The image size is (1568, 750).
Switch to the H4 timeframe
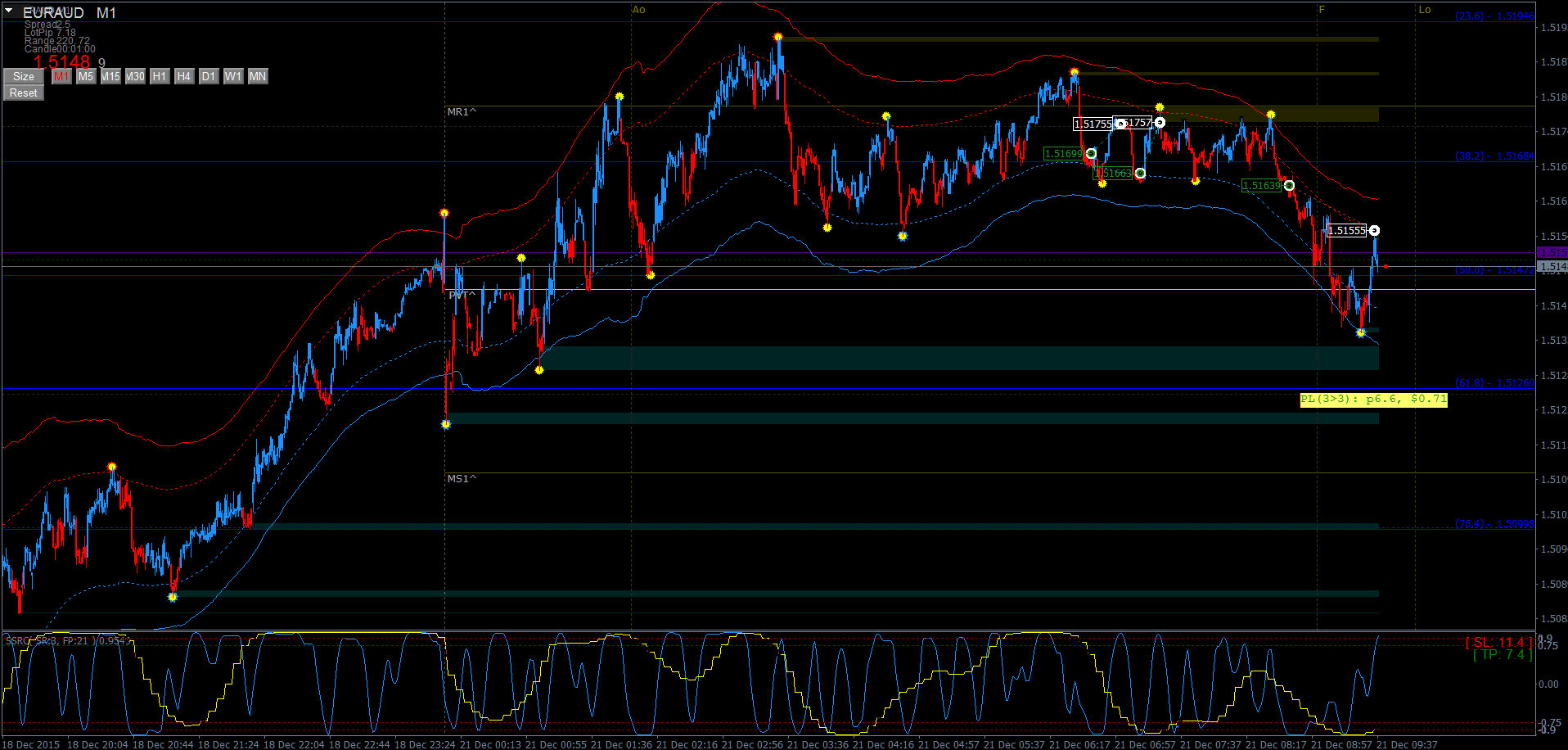tap(184, 76)
